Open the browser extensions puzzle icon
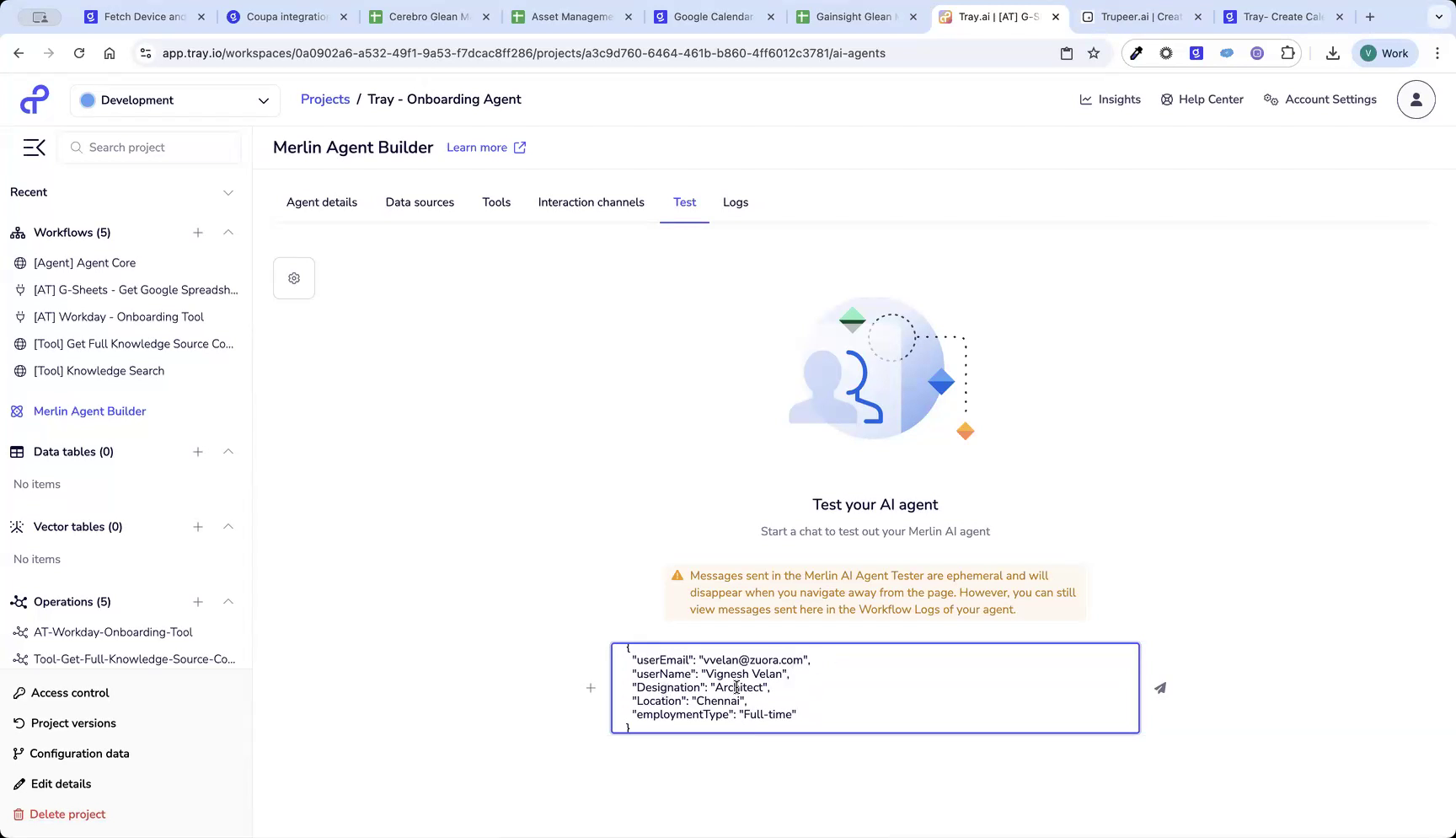This screenshot has height=838, width=1456. 1287,52
